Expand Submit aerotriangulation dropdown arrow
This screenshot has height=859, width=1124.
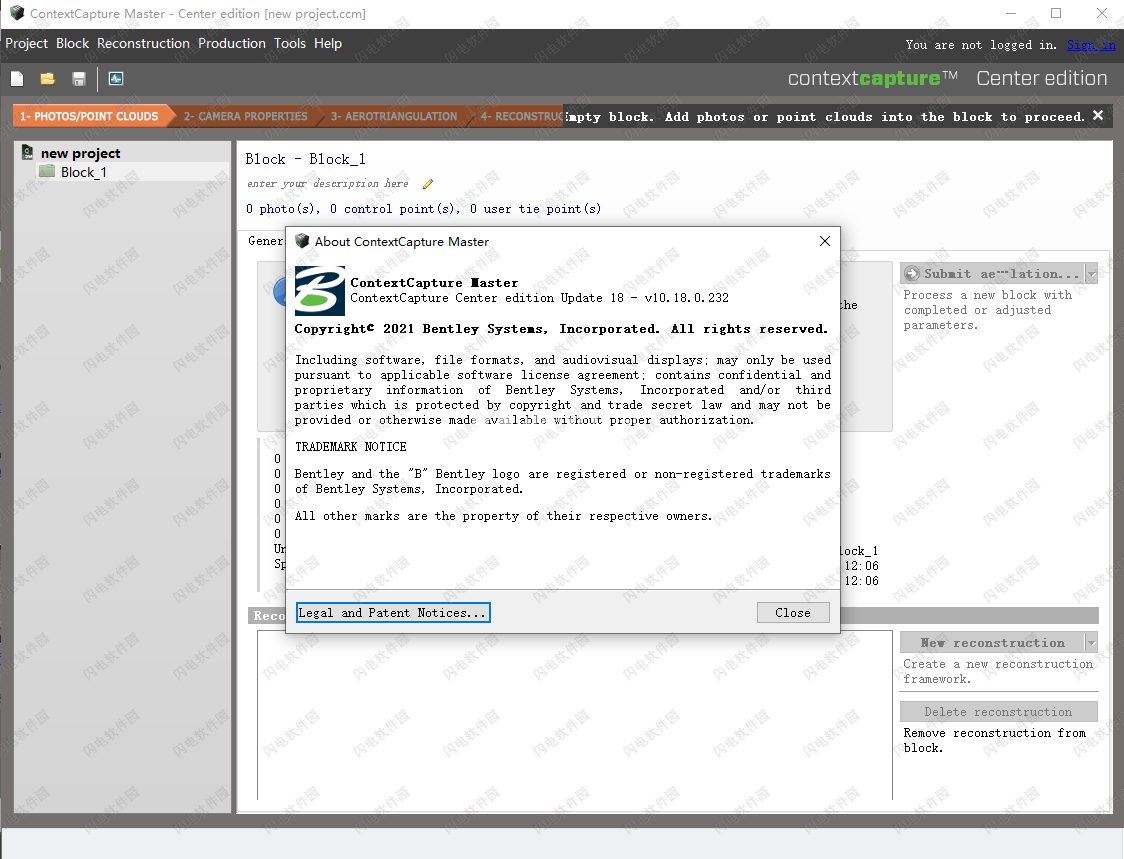[x=1091, y=274]
